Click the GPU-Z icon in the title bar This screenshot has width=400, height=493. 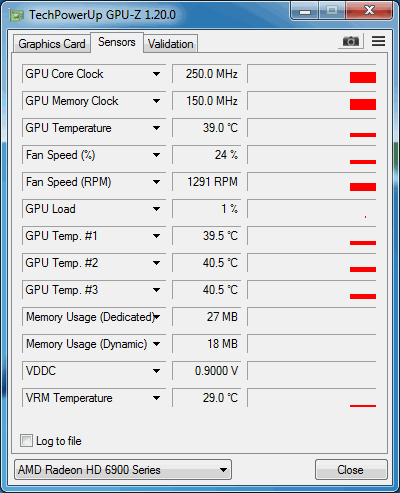(x=16, y=15)
